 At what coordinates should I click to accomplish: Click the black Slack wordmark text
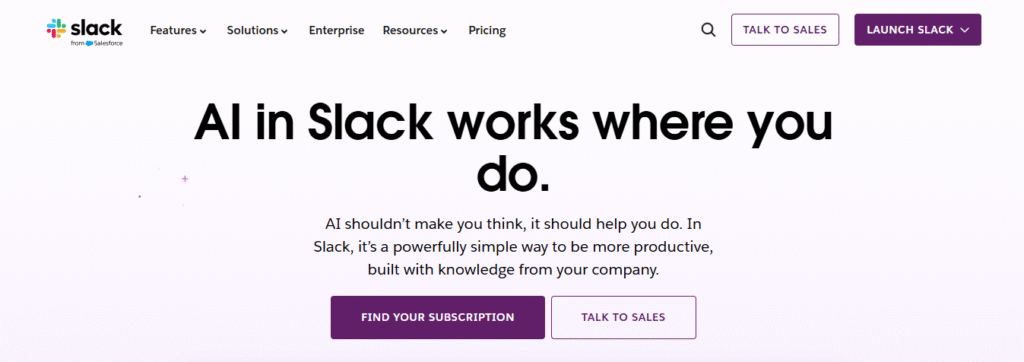coord(96,27)
